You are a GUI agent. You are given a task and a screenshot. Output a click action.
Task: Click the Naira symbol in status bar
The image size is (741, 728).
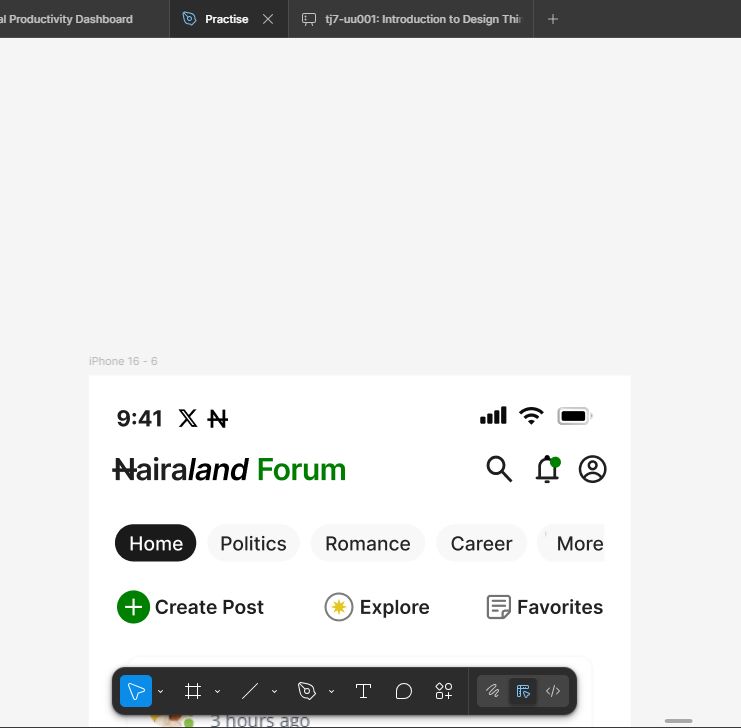[x=217, y=419]
